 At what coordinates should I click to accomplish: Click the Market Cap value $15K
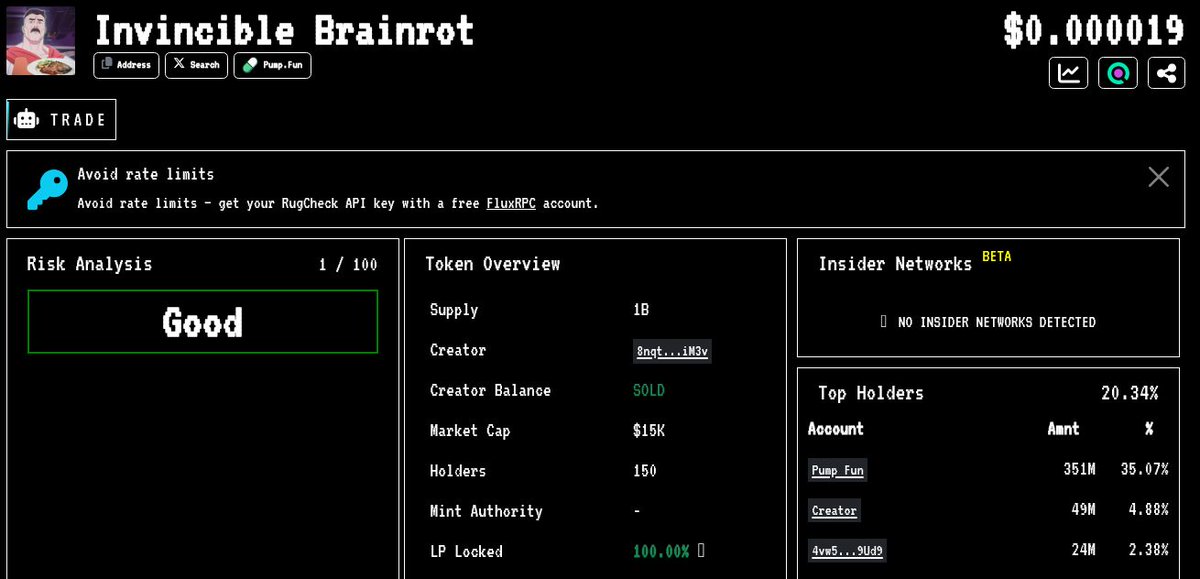click(x=649, y=431)
